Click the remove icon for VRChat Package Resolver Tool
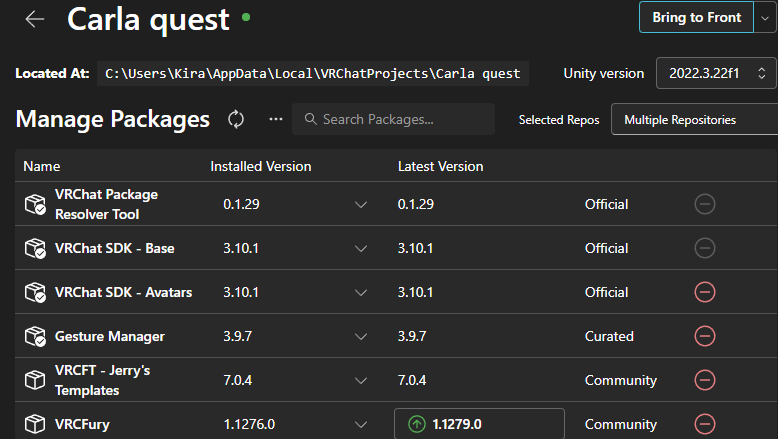This screenshot has width=778, height=439. (705, 204)
